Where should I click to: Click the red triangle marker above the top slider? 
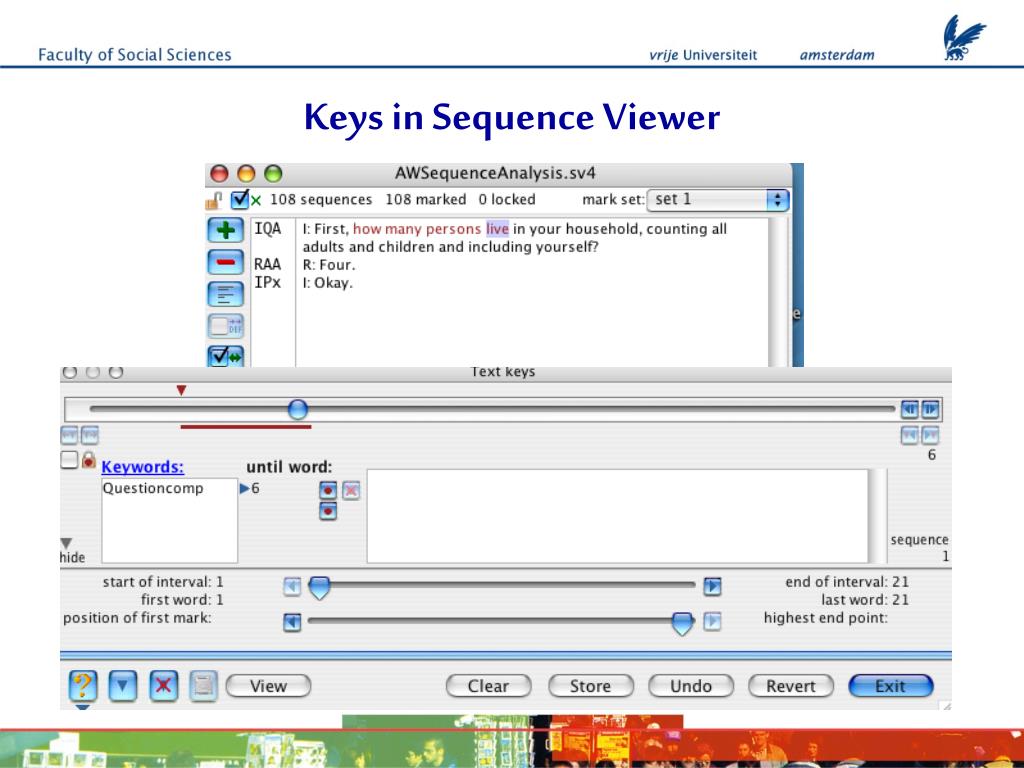point(182,390)
